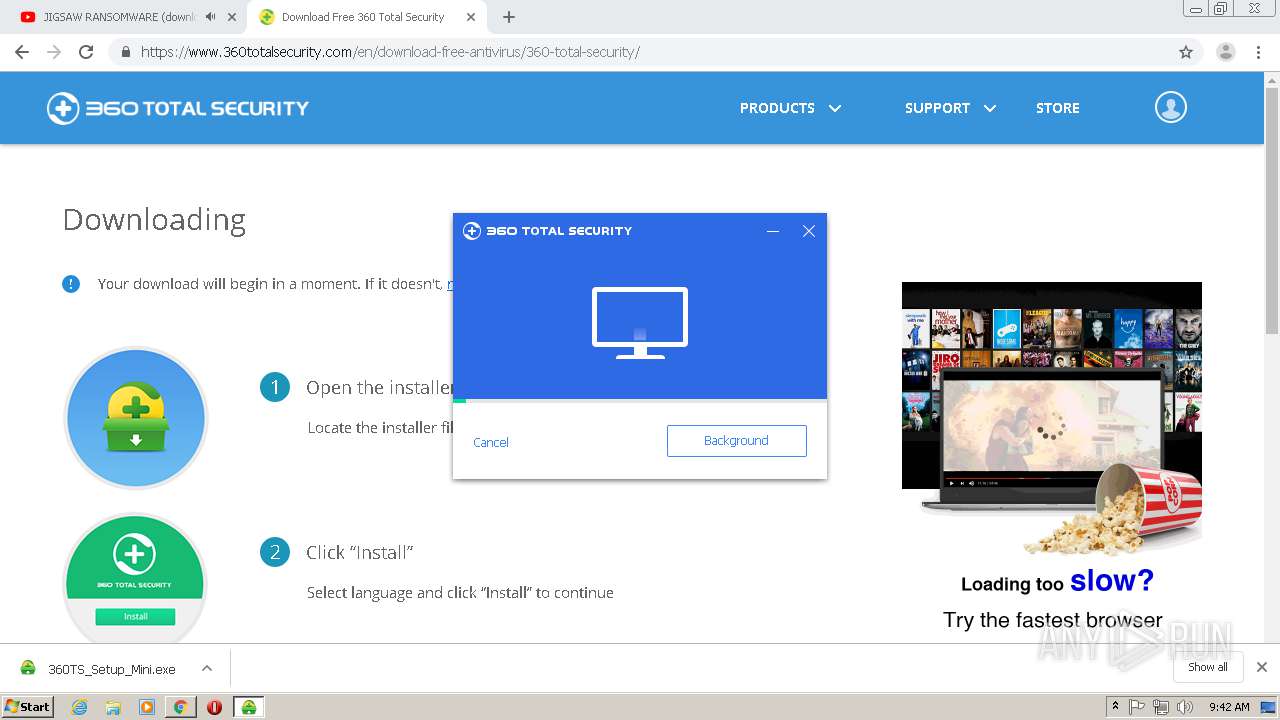Image resolution: width=1280 pixels, height=720 pixels.
Task: Click the "Downloading" heading
Action: click(154, 220)
